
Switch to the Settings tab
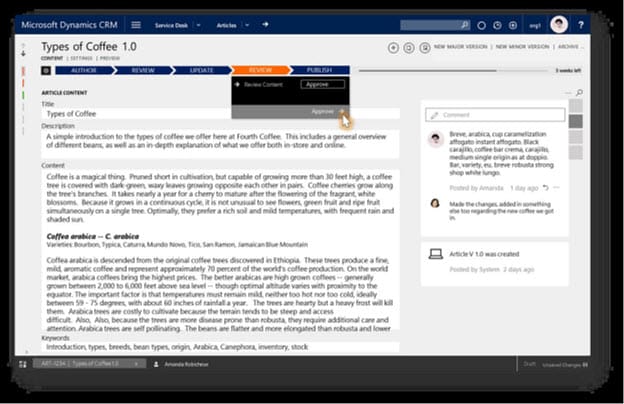point(82,58)
